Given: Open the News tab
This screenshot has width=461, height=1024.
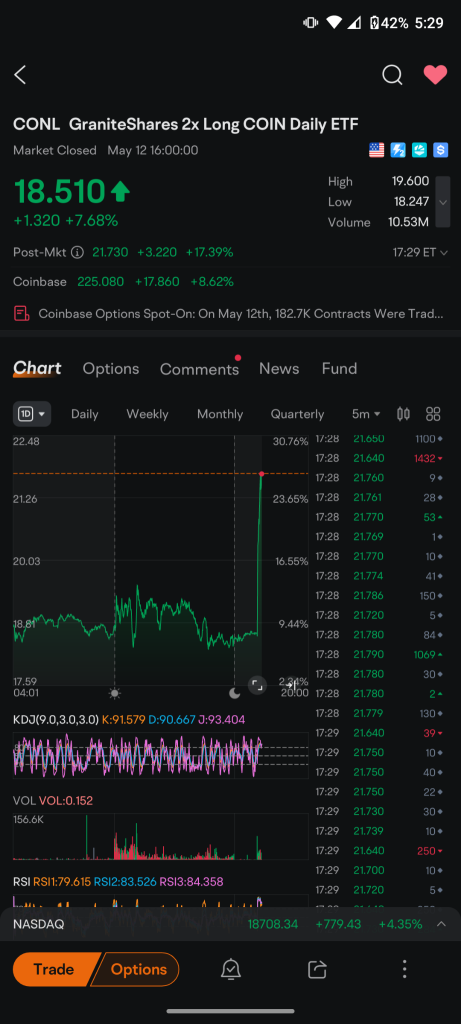Looking at the screenshot, I should pyautogui.click(x=279, y=369).
